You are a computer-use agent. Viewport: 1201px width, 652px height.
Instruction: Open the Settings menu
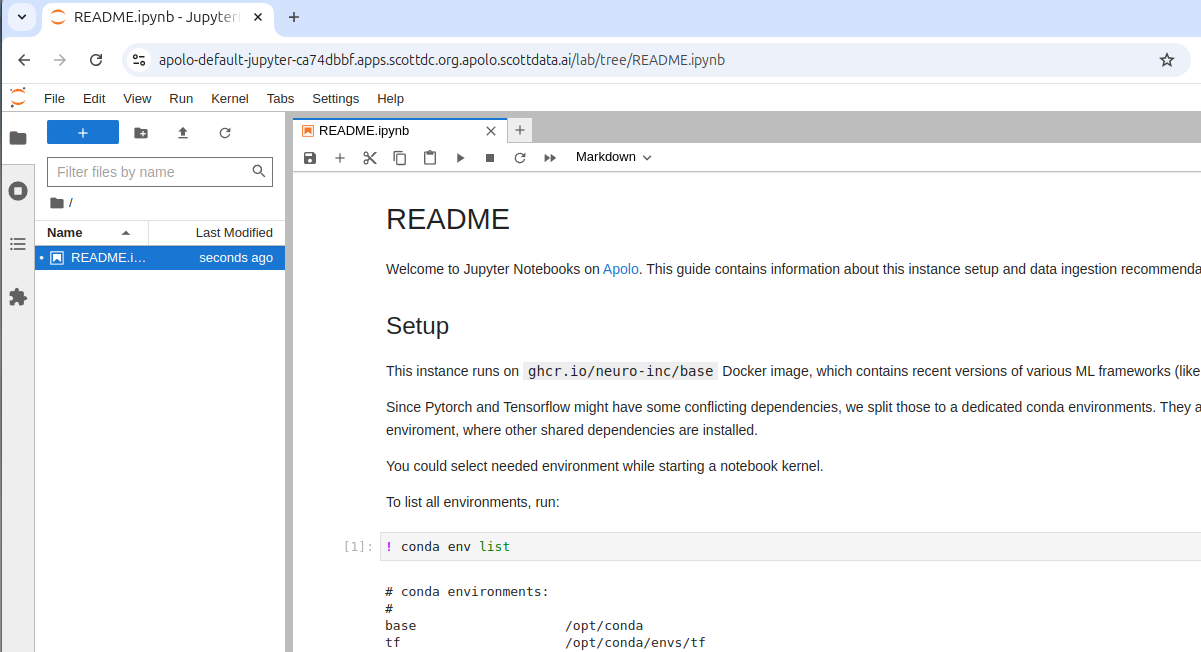[335, 99]
